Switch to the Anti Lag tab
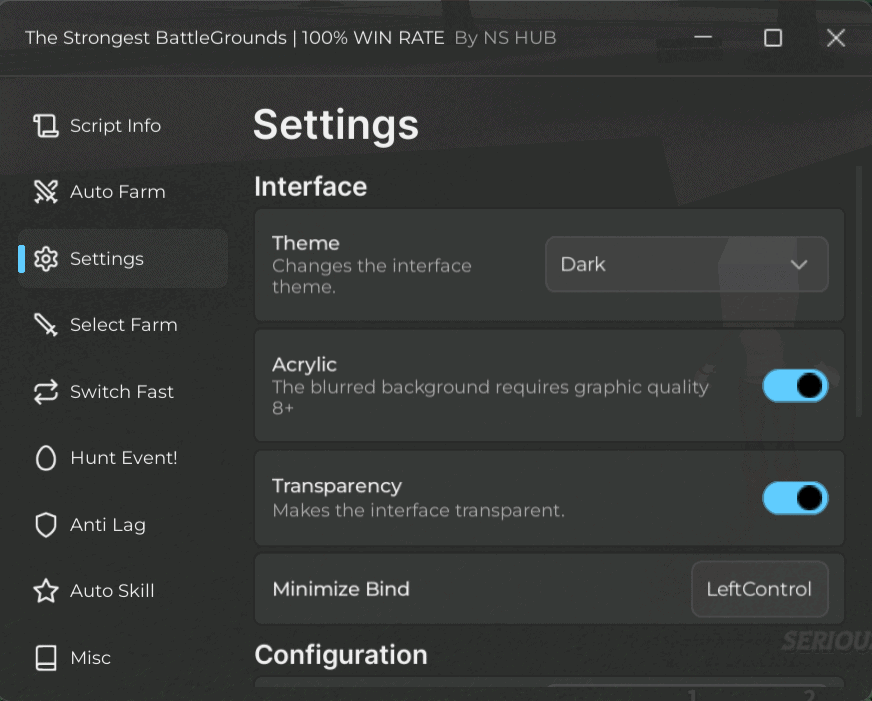872x701 pixels. coord(122,525)
